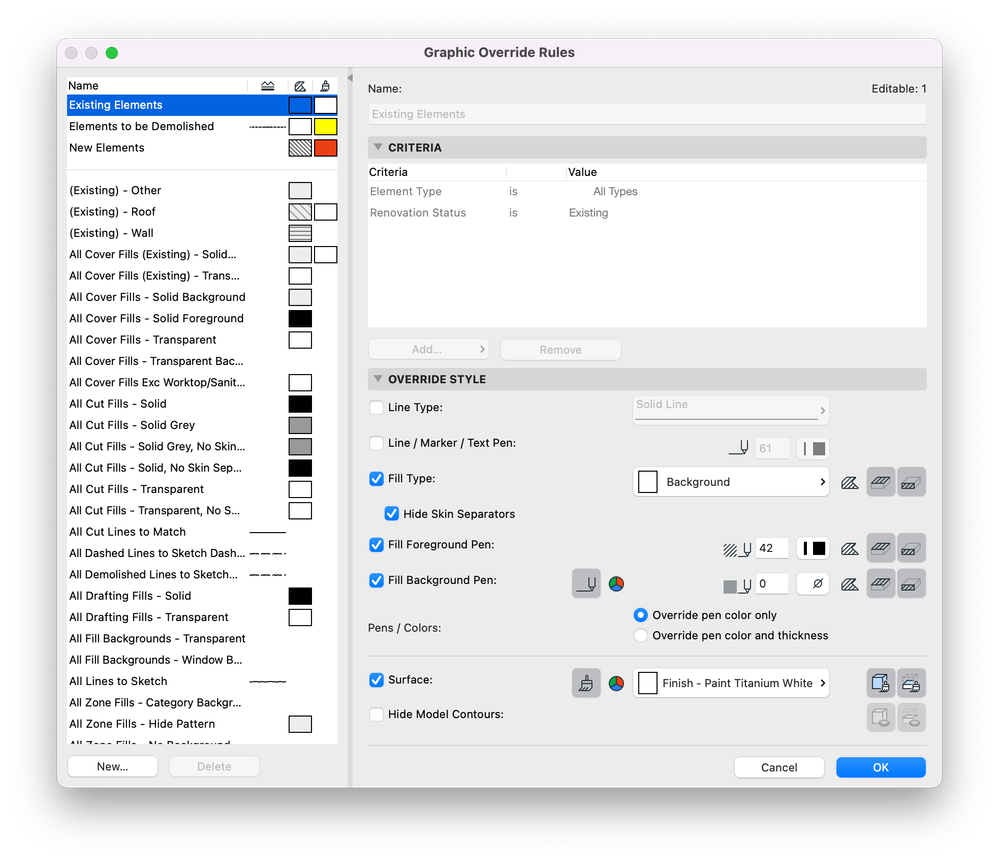Click the paintbrush icon button beside Surface
Screen dimensions: 999x863
click(x=586, y=683)
